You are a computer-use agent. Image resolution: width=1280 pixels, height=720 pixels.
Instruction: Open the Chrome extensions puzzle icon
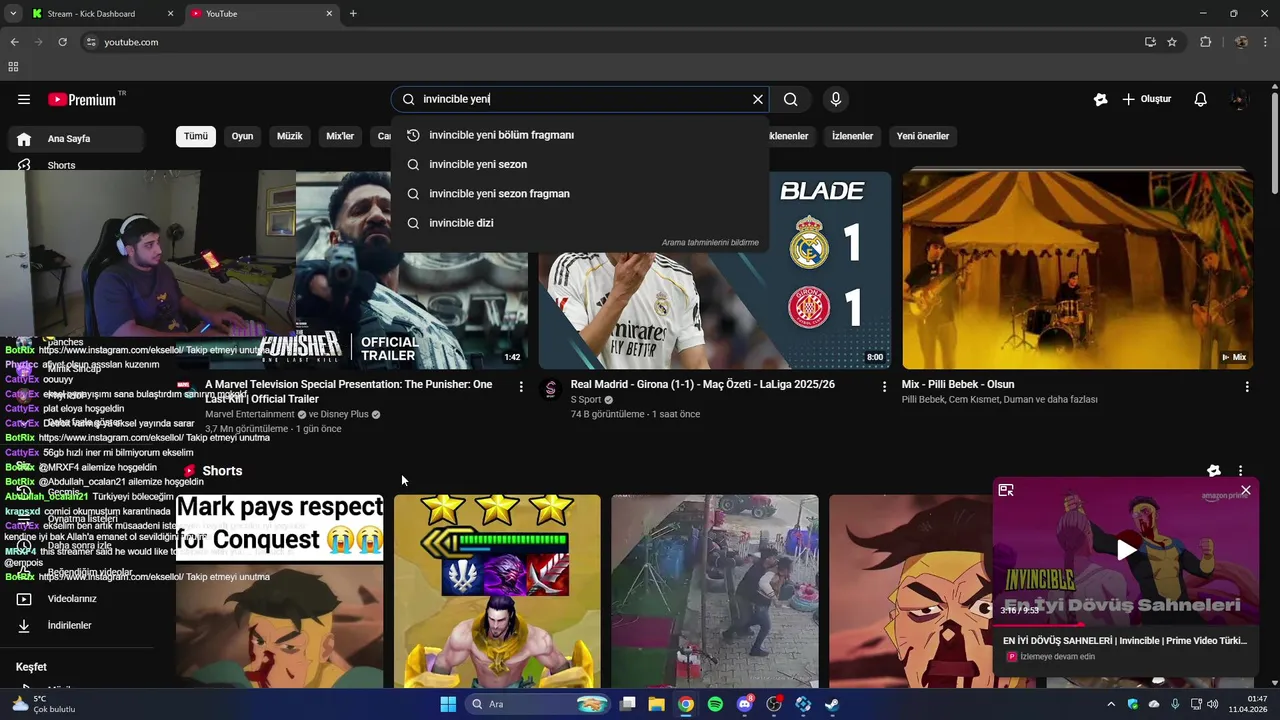(1205, 42)
